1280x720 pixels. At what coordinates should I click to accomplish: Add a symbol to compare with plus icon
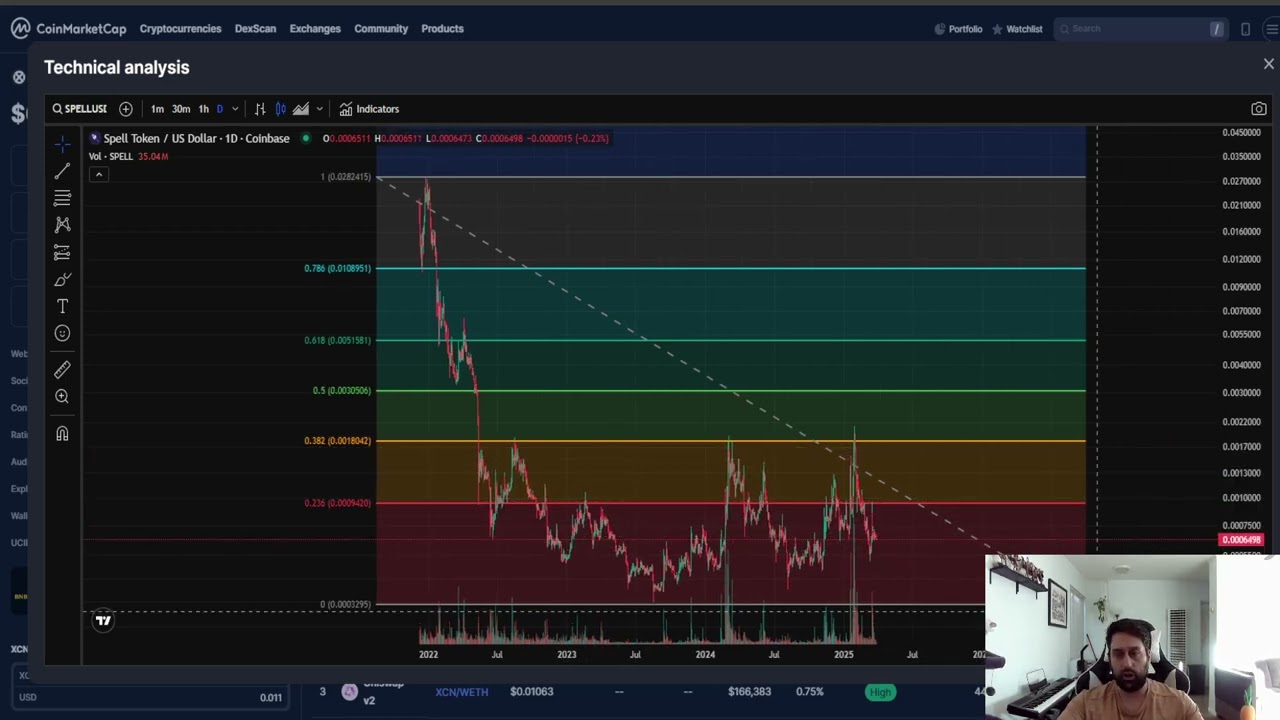click(126, 109)
